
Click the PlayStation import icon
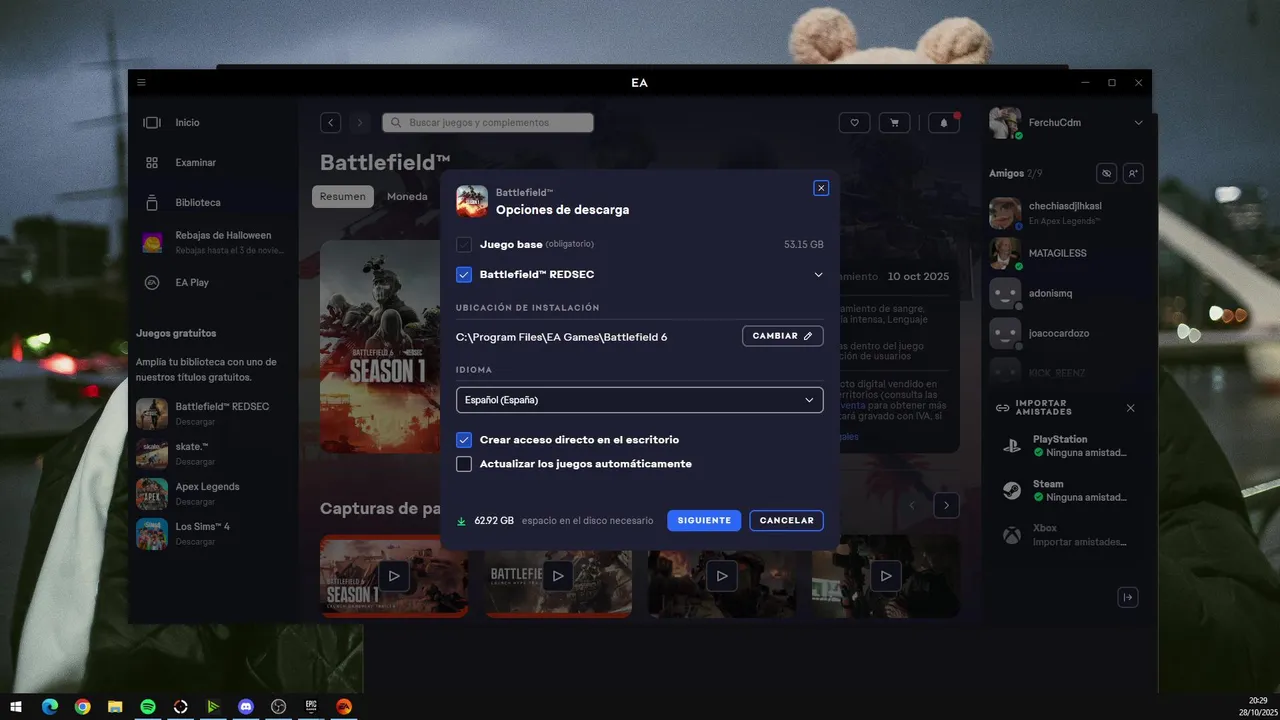click(x=1012, y=446)
